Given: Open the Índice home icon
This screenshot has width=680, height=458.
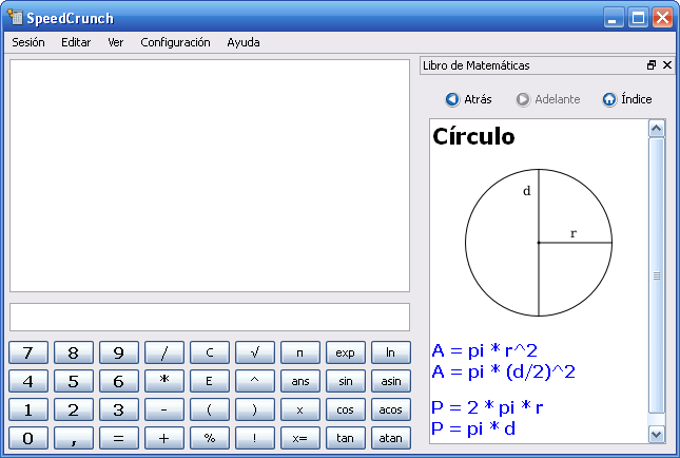Looking at the screenshot, I should point(609,99).
